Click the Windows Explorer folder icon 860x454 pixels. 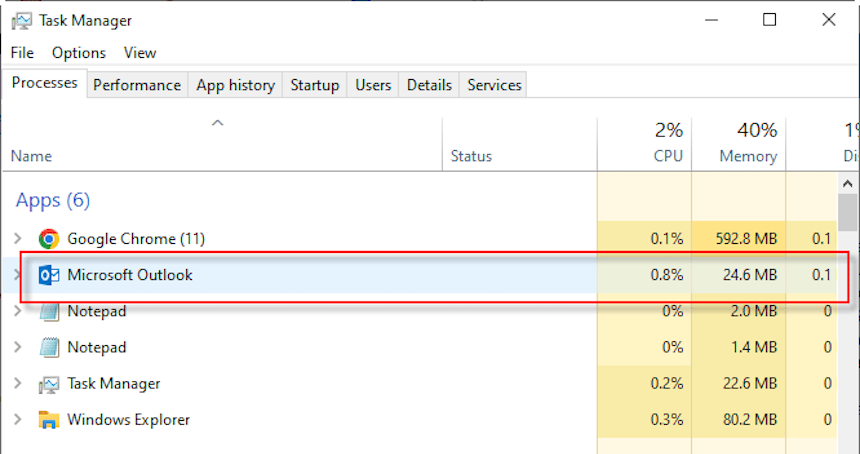[x=49, y=420]
